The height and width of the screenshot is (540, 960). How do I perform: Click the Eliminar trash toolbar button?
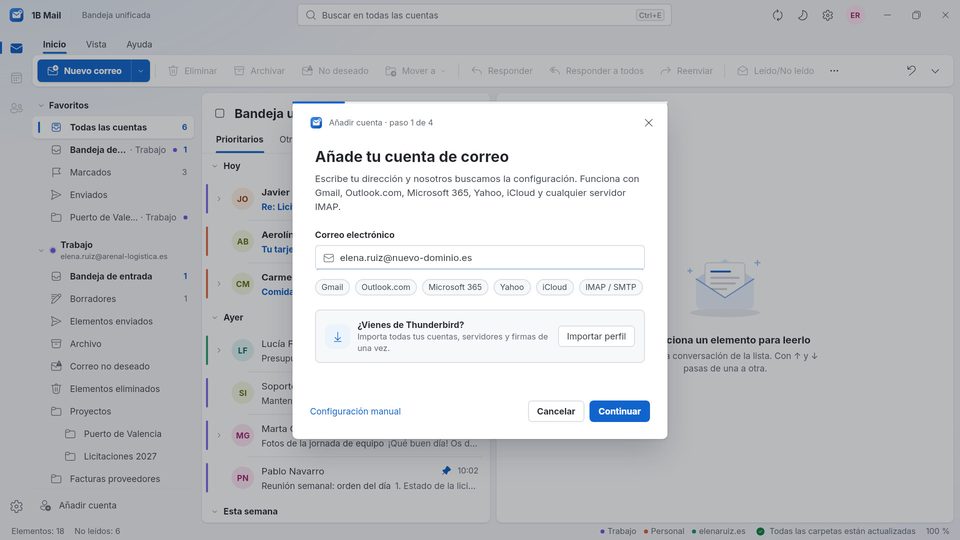(x=192, y=71)
